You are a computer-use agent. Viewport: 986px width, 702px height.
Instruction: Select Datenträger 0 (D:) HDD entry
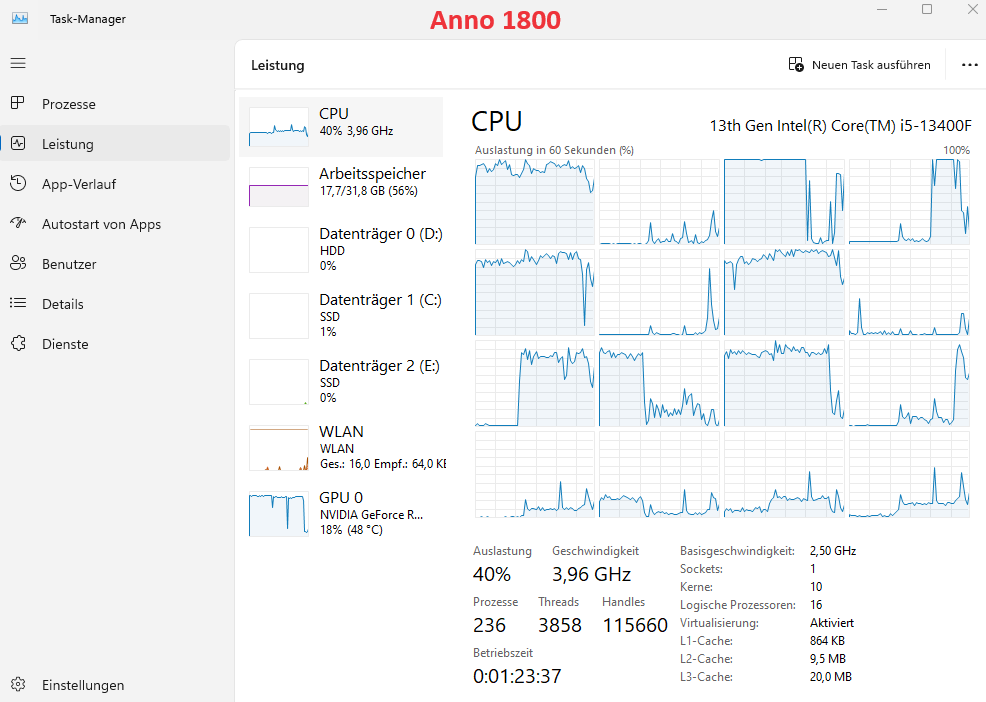point(341,250)
